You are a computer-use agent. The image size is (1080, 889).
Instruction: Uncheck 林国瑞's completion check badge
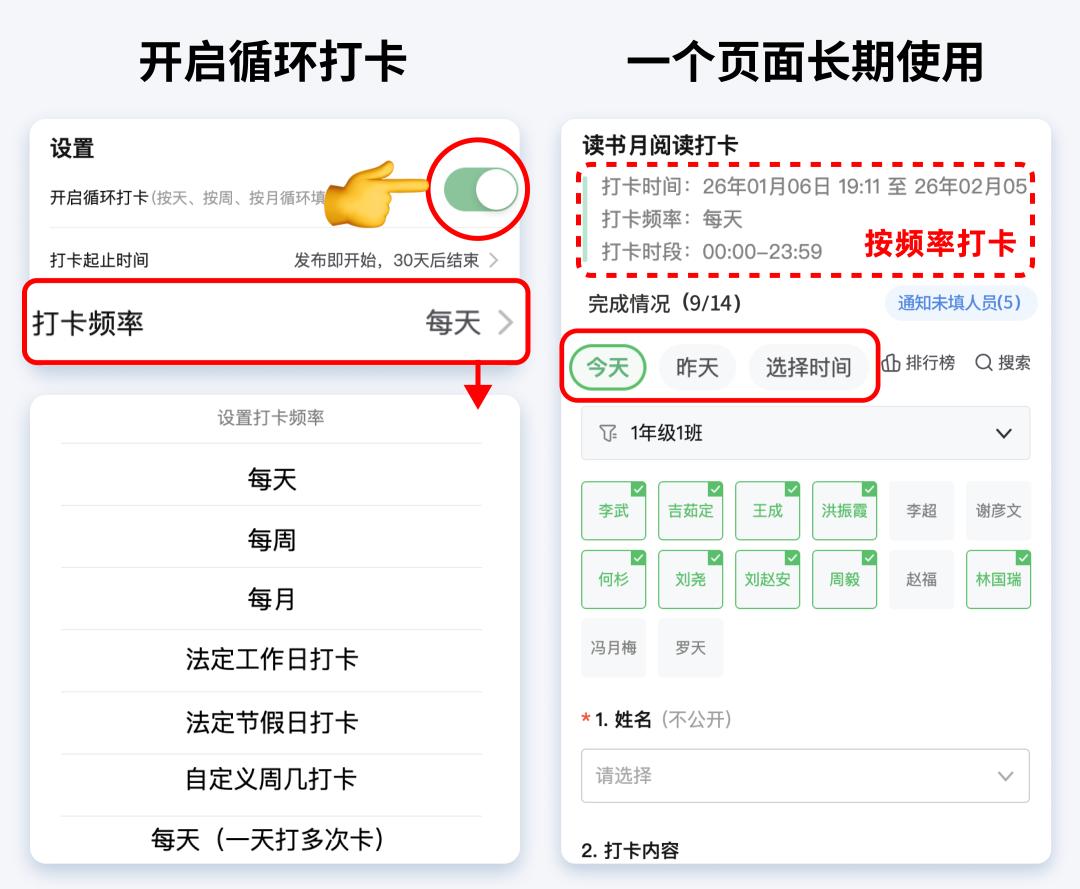coord(1021,558)
